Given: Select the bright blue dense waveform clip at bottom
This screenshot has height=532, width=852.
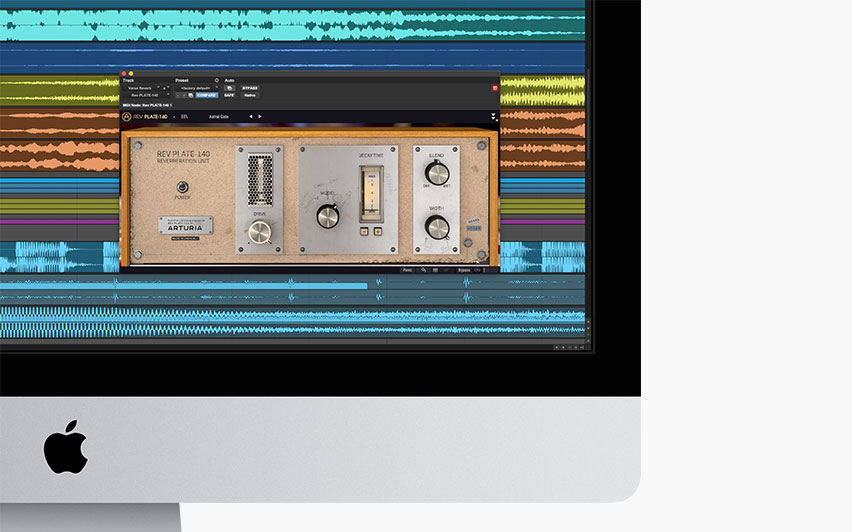Looking at the screenshot, I should pyautogui.click(x=292, y=322).
